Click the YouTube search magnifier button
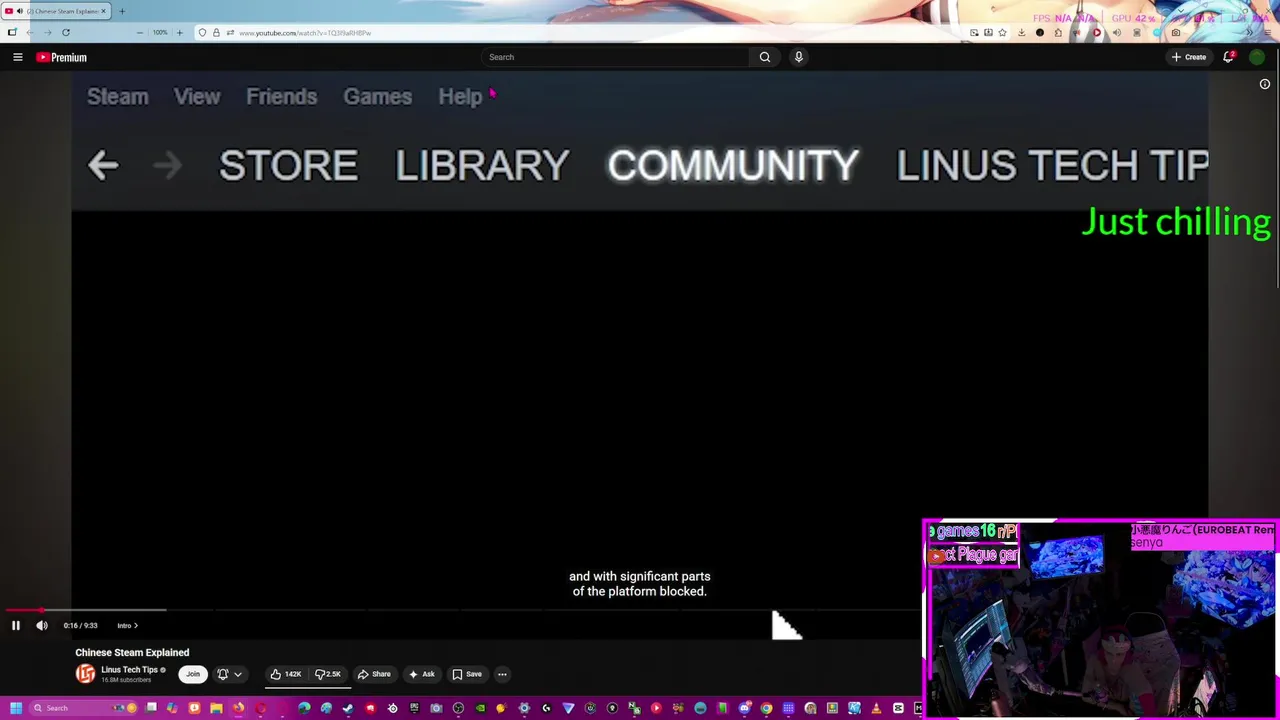This screenshot has width=1280, height=720. click(765, 57)
